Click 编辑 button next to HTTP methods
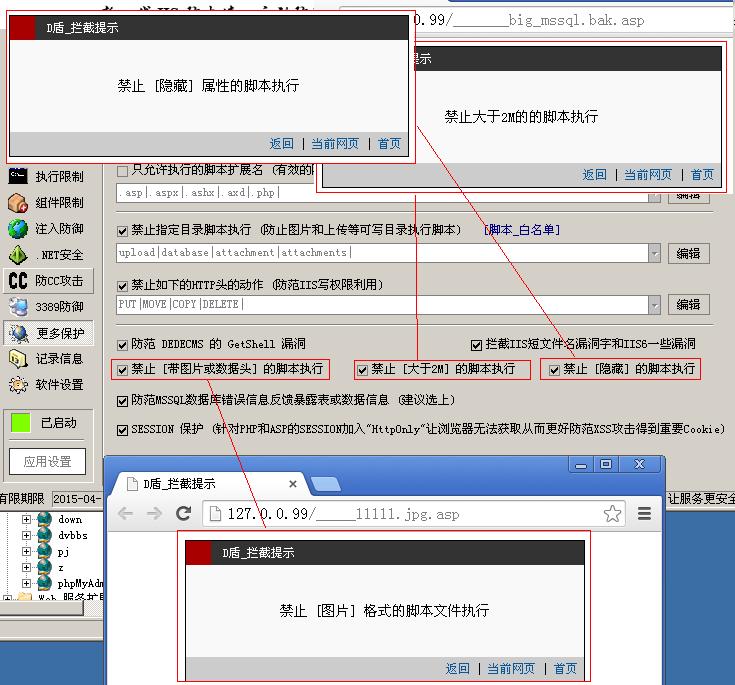 [688, 305]
